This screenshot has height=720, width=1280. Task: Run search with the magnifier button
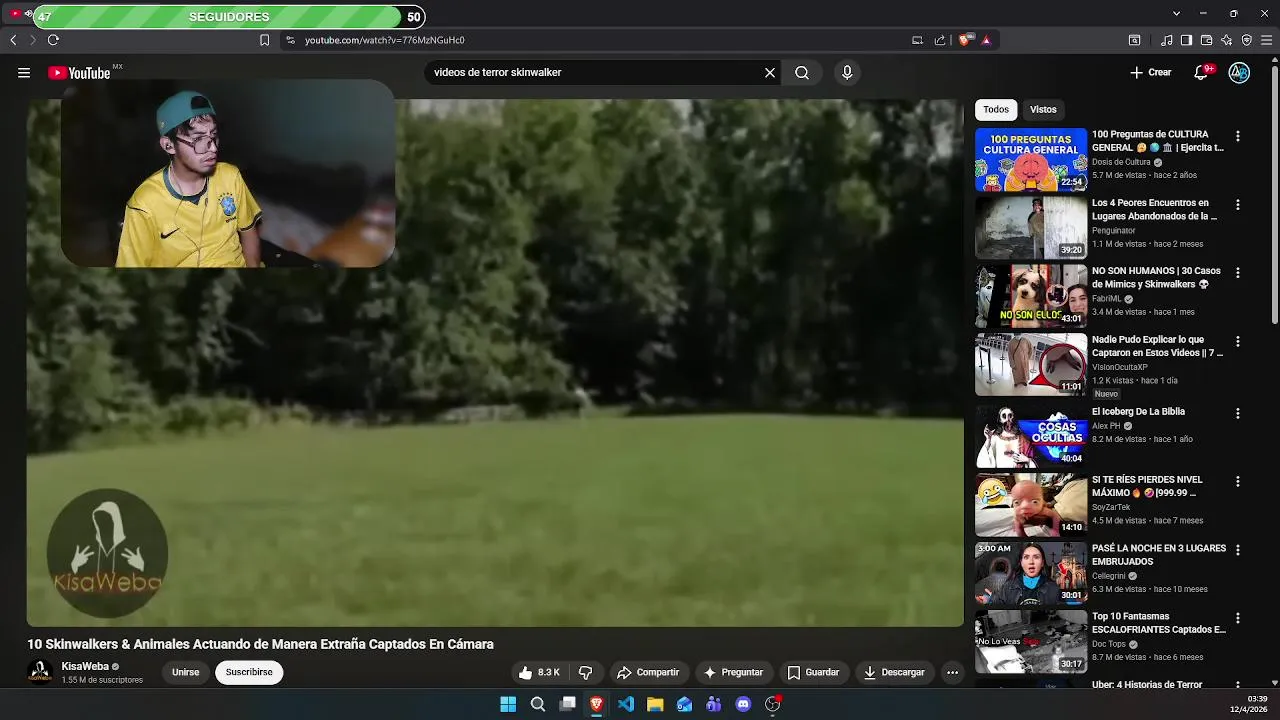pos(802,73)
